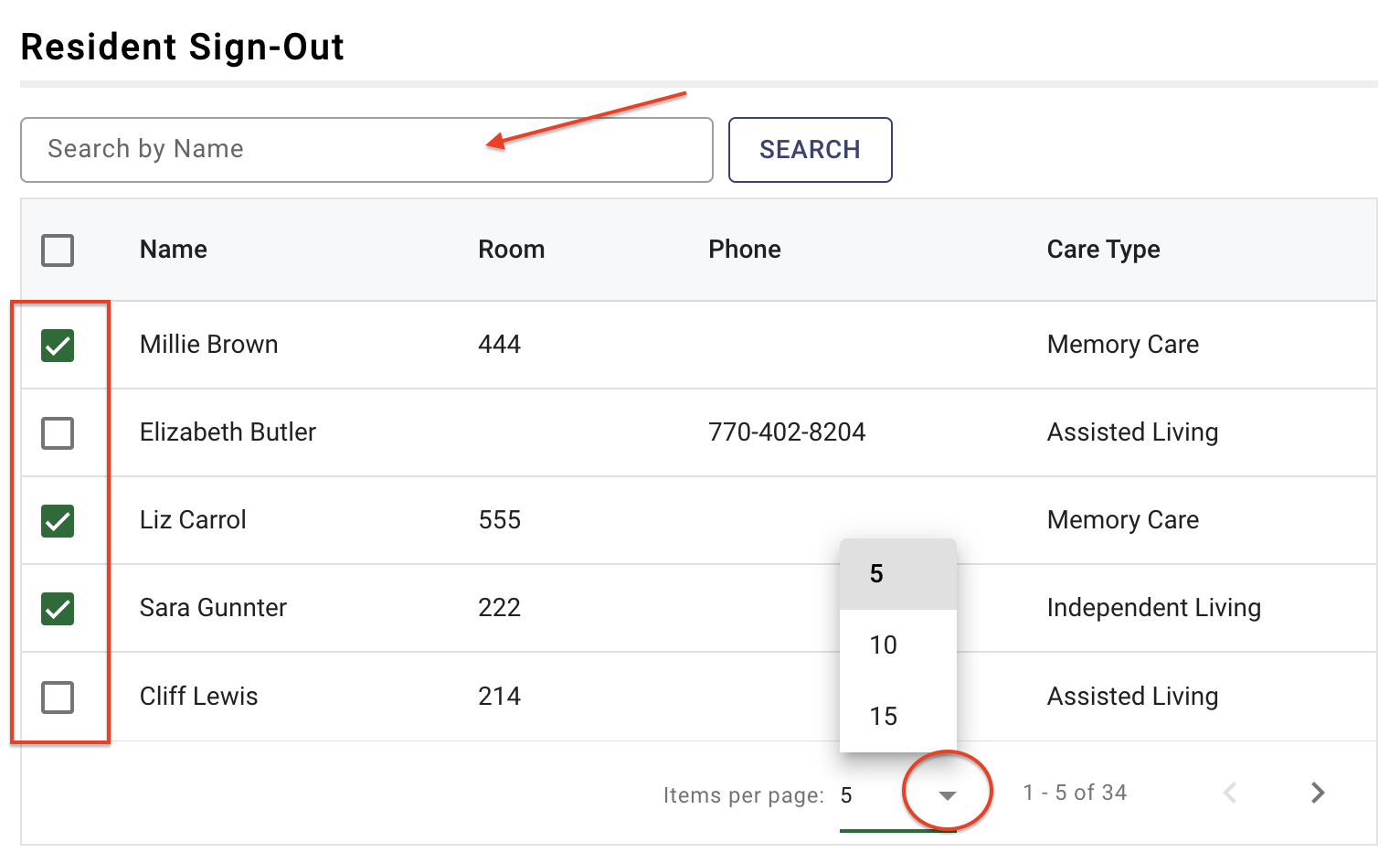Click the Care Type column header
The image size is (1400, 863).
[1103, 249]
